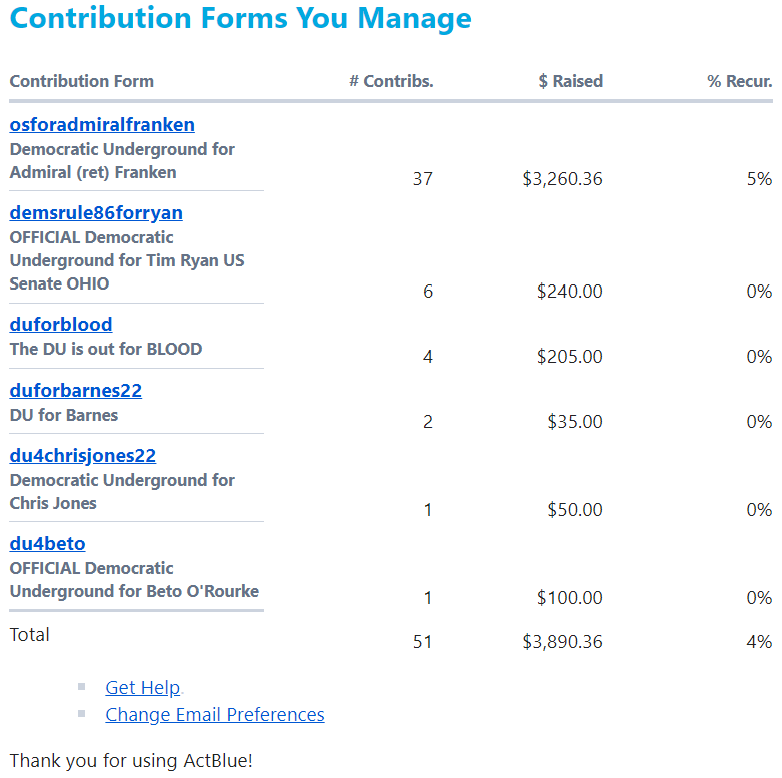Click the $3,260.36 raised amount
Viewport: 782px width, 778px height.
563,179
